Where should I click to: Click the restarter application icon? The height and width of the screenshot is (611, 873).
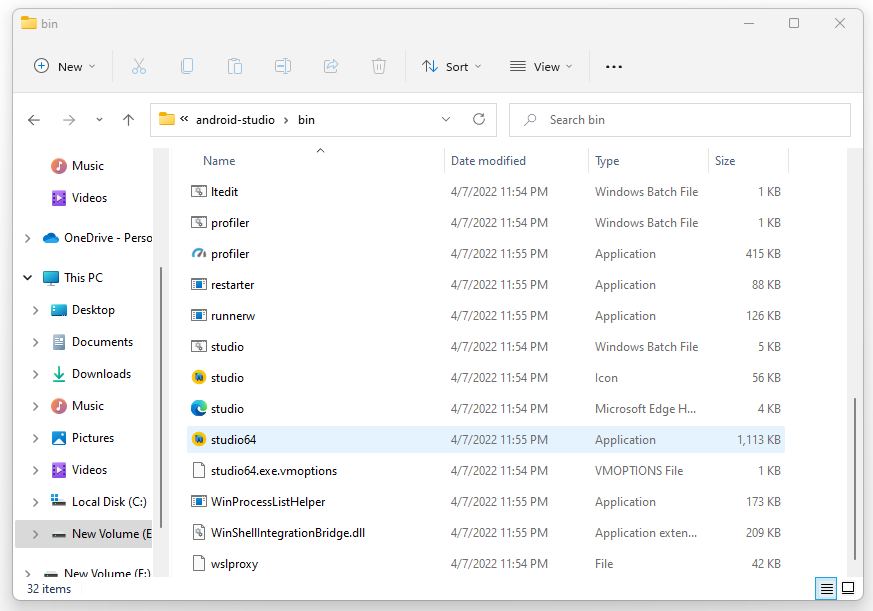point(199,285)
